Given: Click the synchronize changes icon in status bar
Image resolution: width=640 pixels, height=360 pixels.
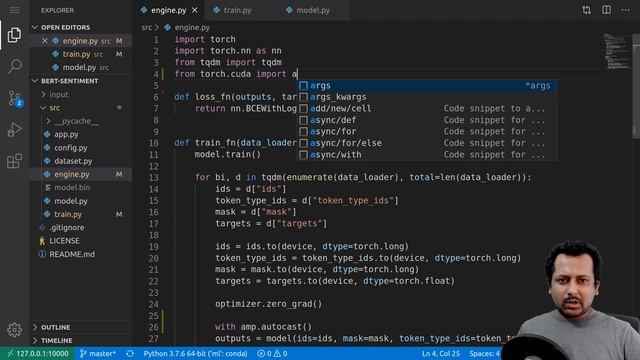Looking at the screenshot, I should [x=130, y=353].
